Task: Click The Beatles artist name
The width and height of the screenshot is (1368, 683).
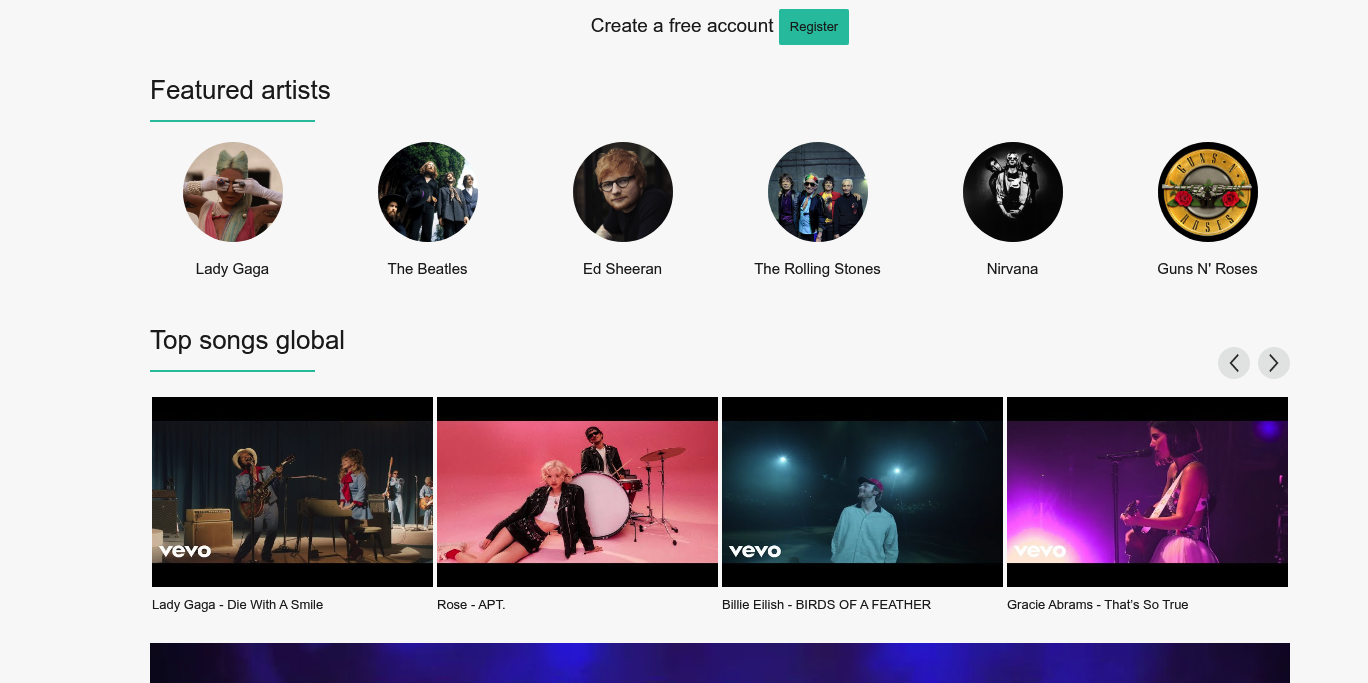Action: point(428,269)
